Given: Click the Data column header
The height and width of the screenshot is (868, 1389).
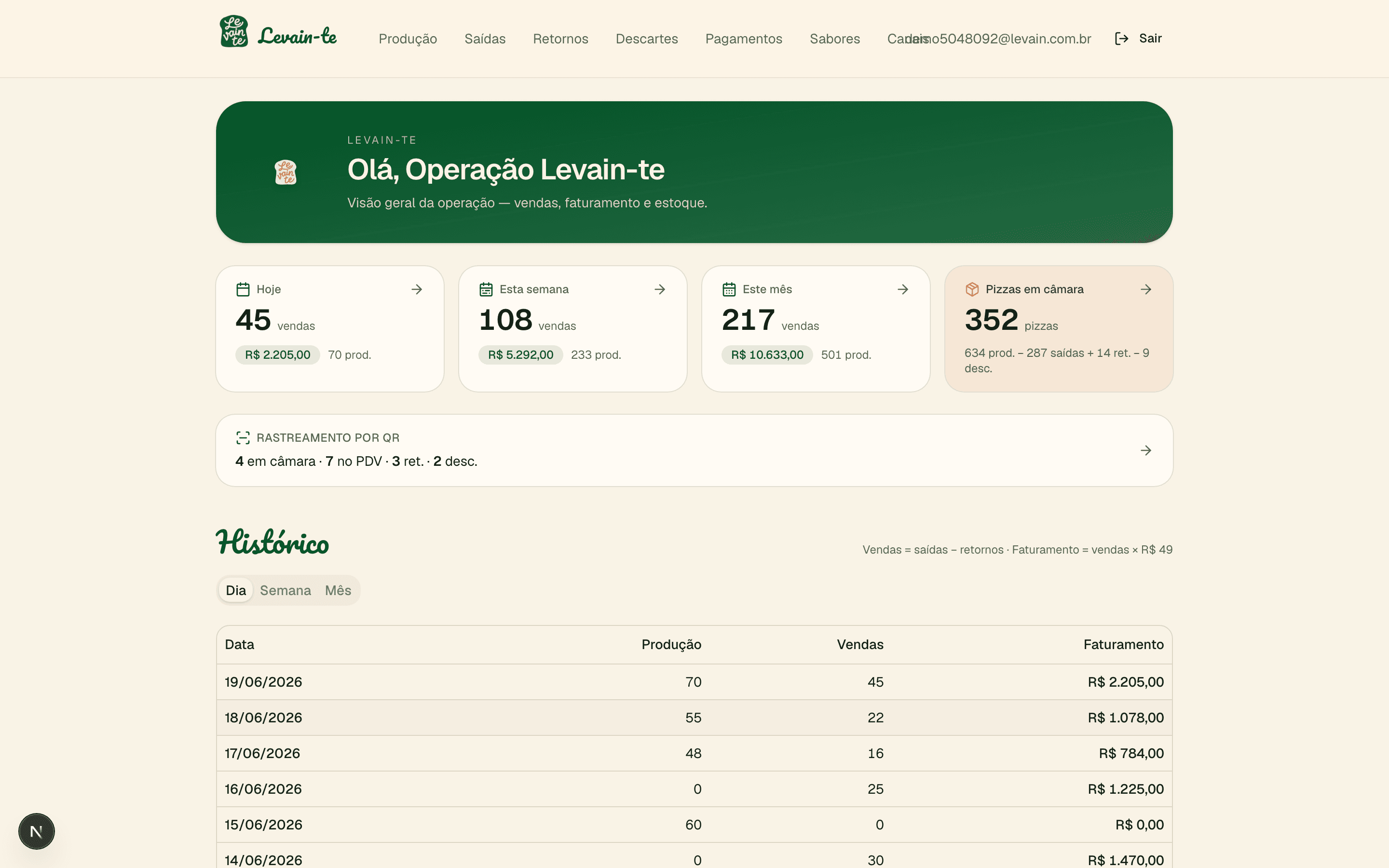Looking at the screenshot, I should (239, 645).
